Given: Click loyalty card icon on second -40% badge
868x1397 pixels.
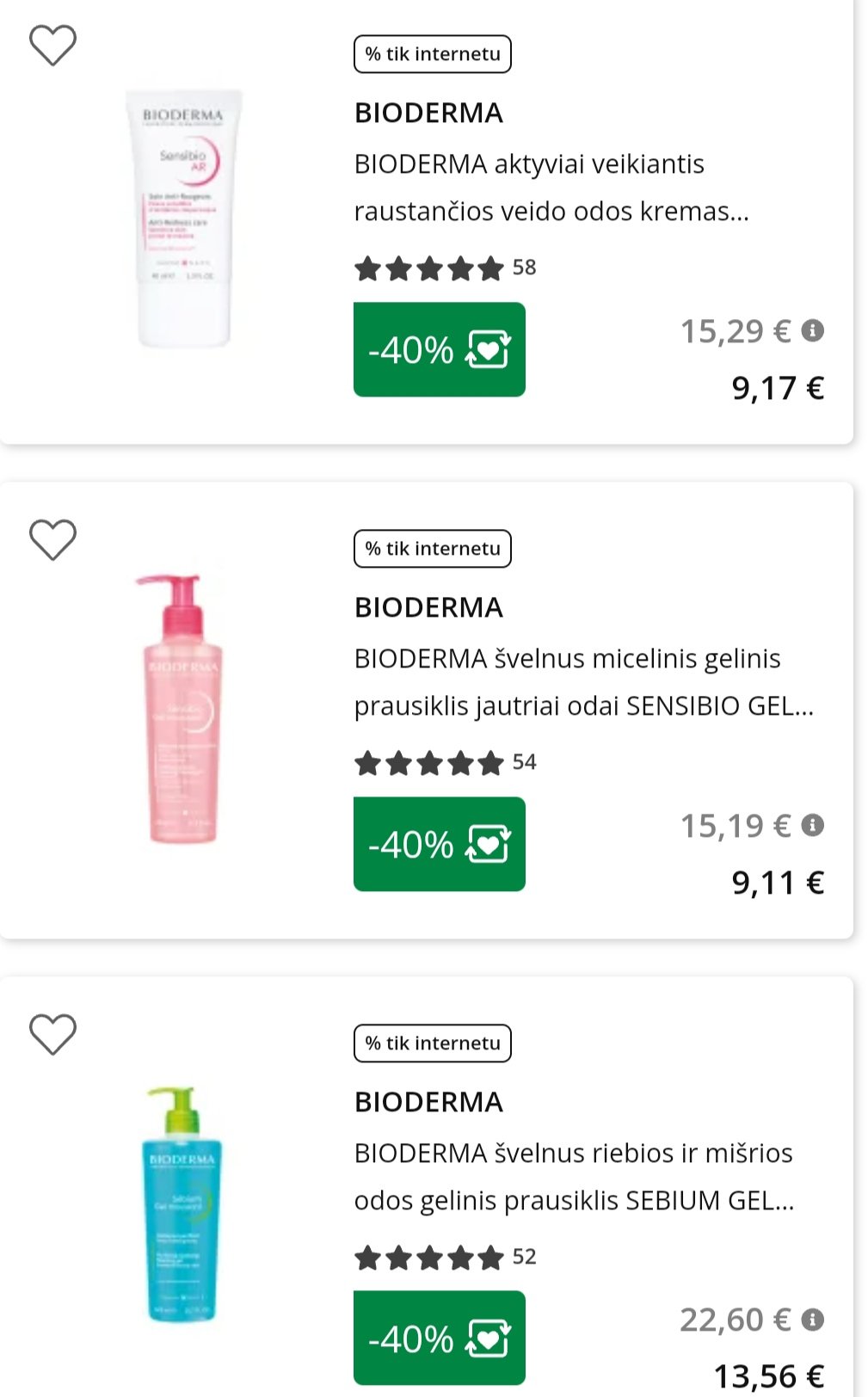Looking at the screenshot, I should [x=488, y=844].
